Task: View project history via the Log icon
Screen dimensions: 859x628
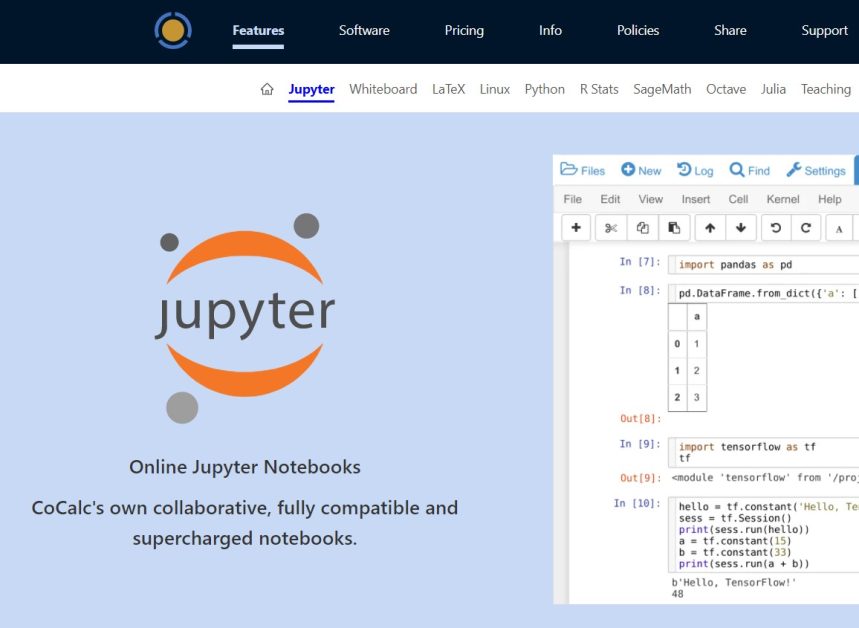Action: [x=695, y=170]
